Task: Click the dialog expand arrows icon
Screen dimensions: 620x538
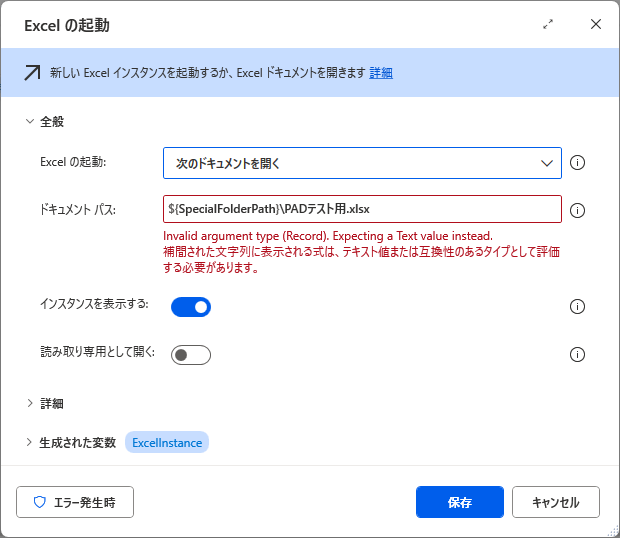Action: point(548,24)
